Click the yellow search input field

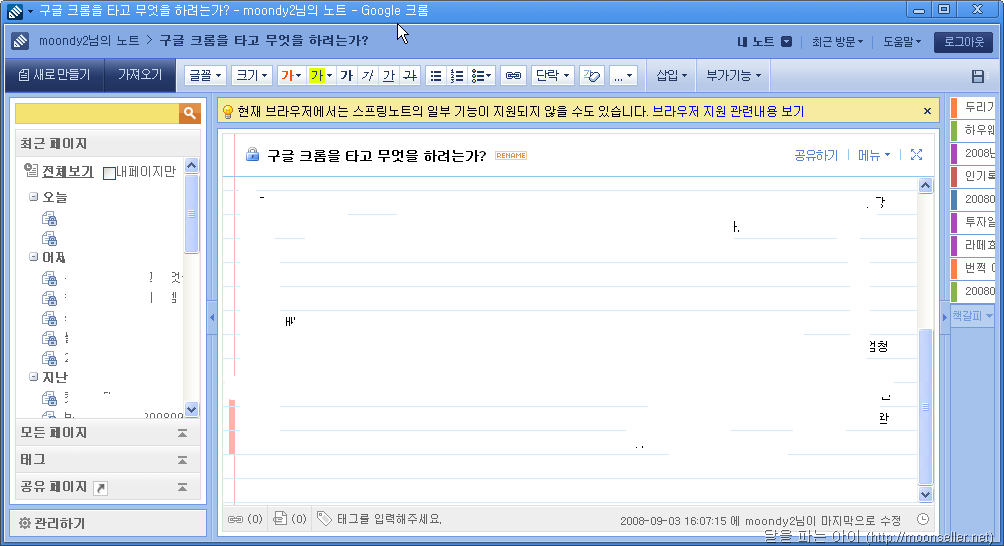(x=97, y=113)
